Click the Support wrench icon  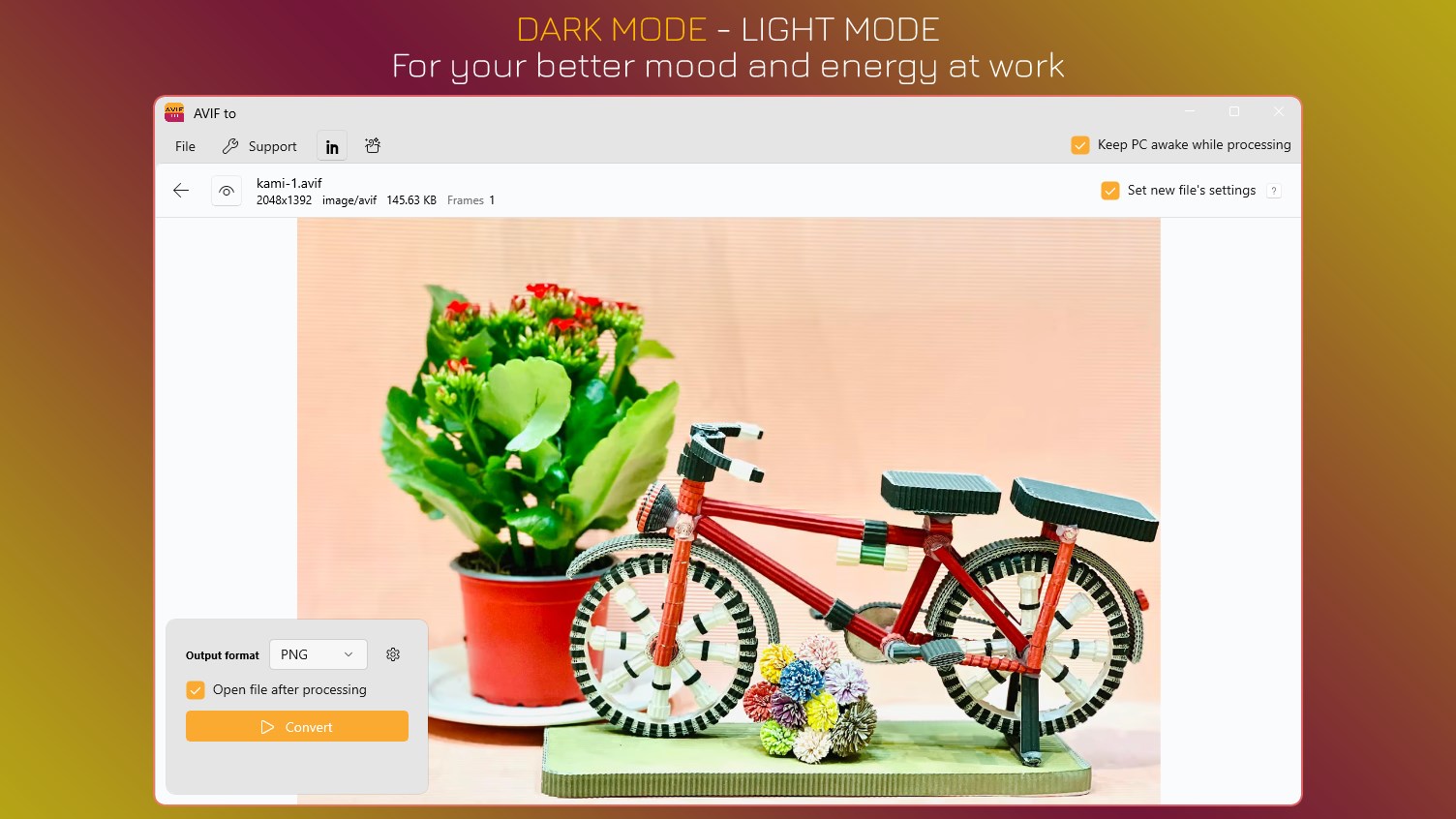tap(230, 146)
